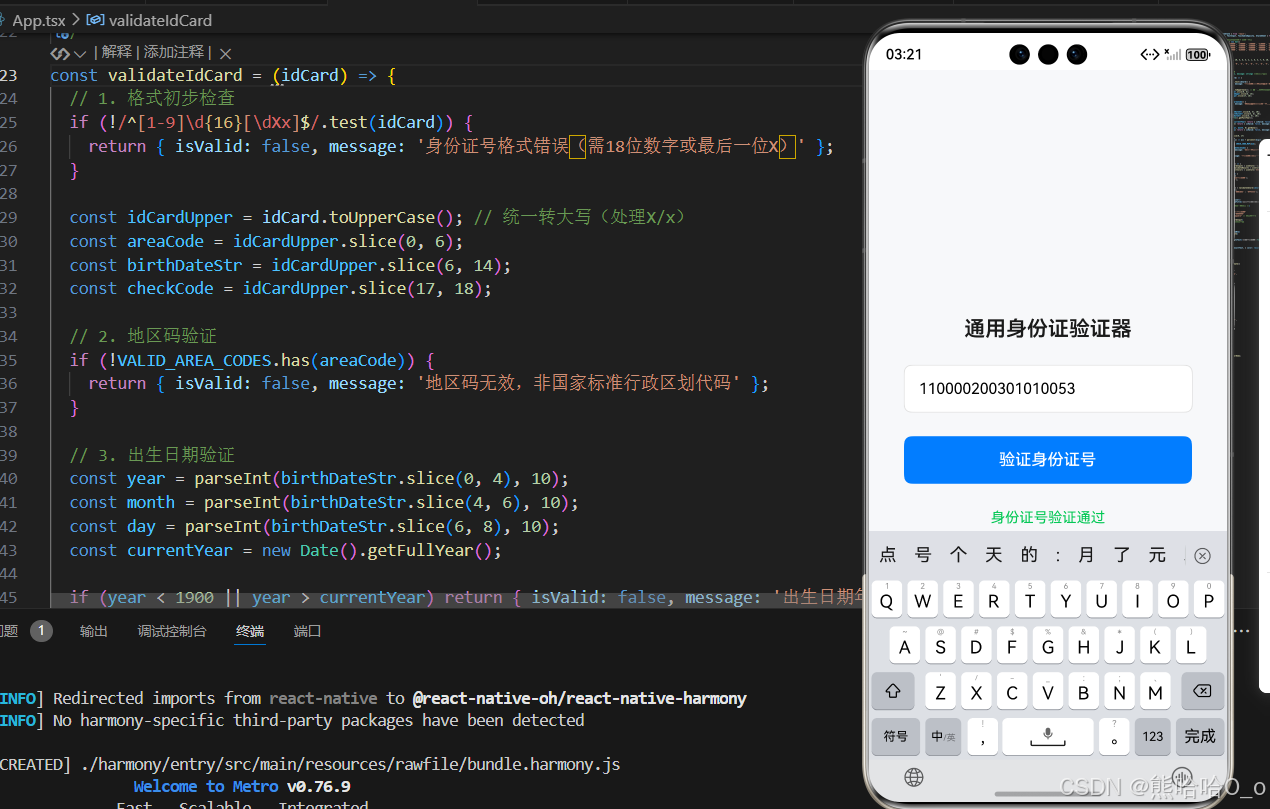The image size is (1270, 809).
Task: Click the validateIdCard breadcrumb symbol
Action: click(149, 19)
